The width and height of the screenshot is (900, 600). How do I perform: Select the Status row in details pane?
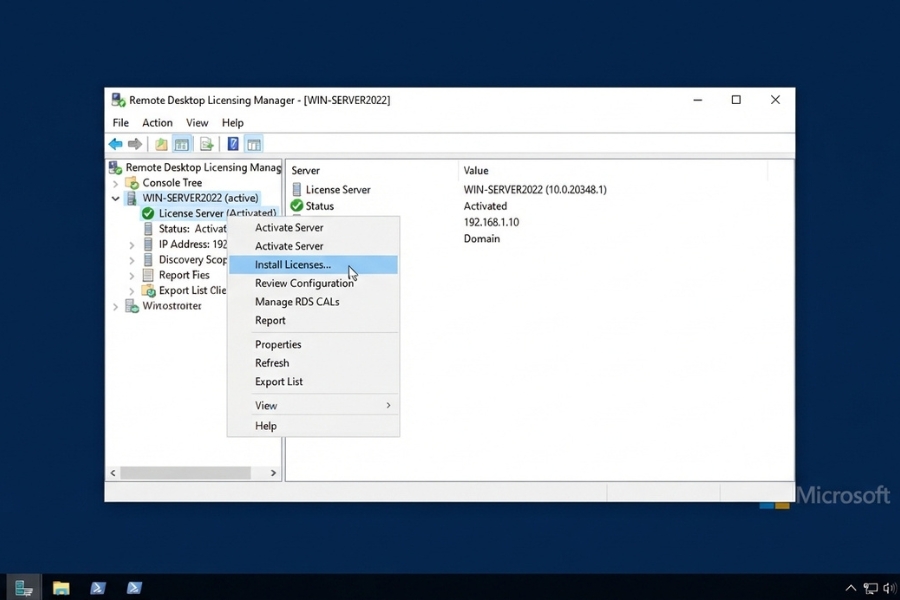point(319,206)
